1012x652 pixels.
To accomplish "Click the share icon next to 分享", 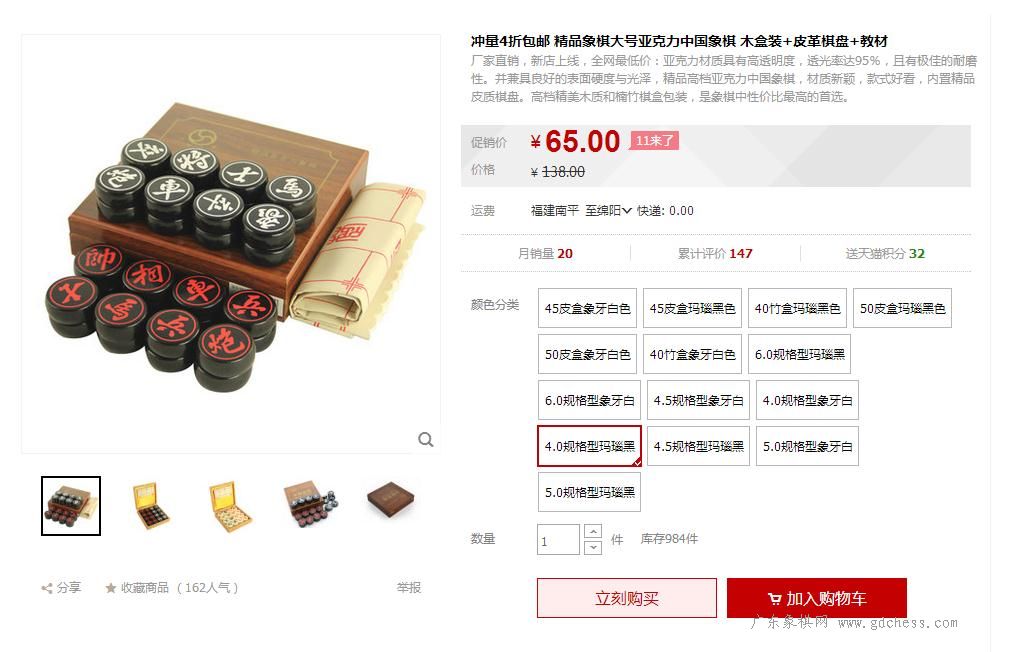I will [x=46, y=588].
